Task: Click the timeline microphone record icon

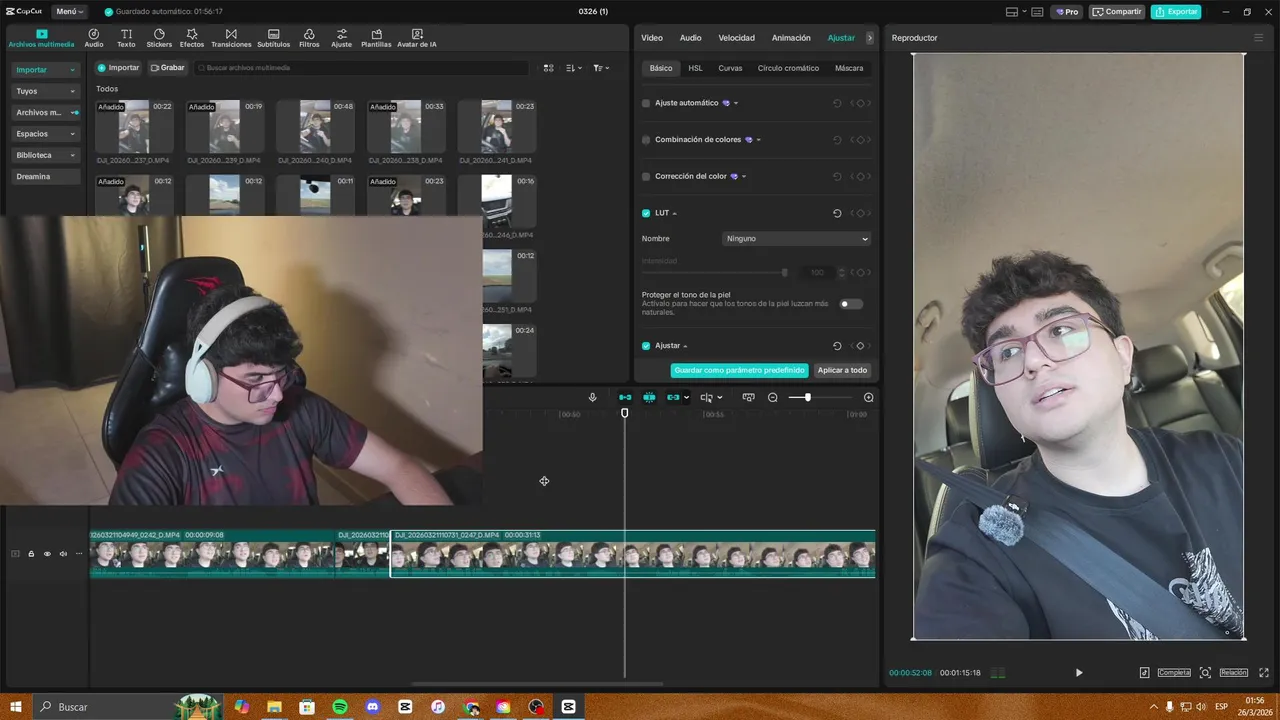Action: click(592, 397)
